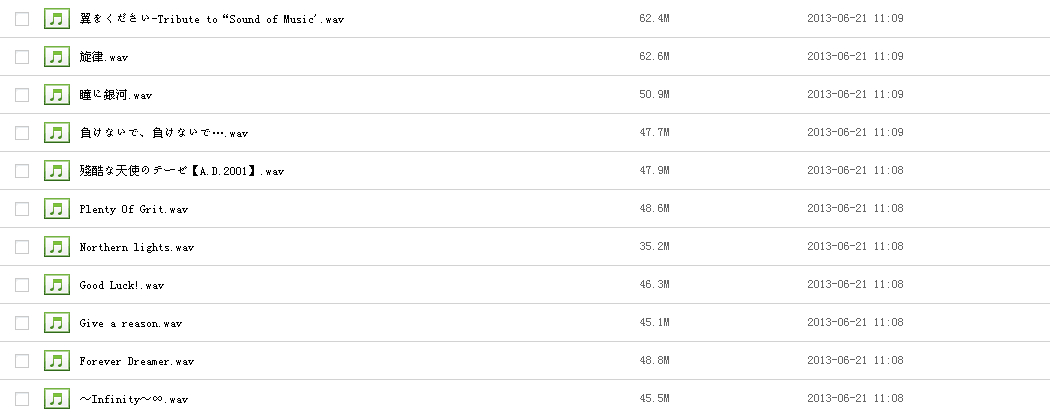Select checkbox next to Forever Dreamer.wav
The height and width of the screenshot is (416, 1051).
pos(22,361)
